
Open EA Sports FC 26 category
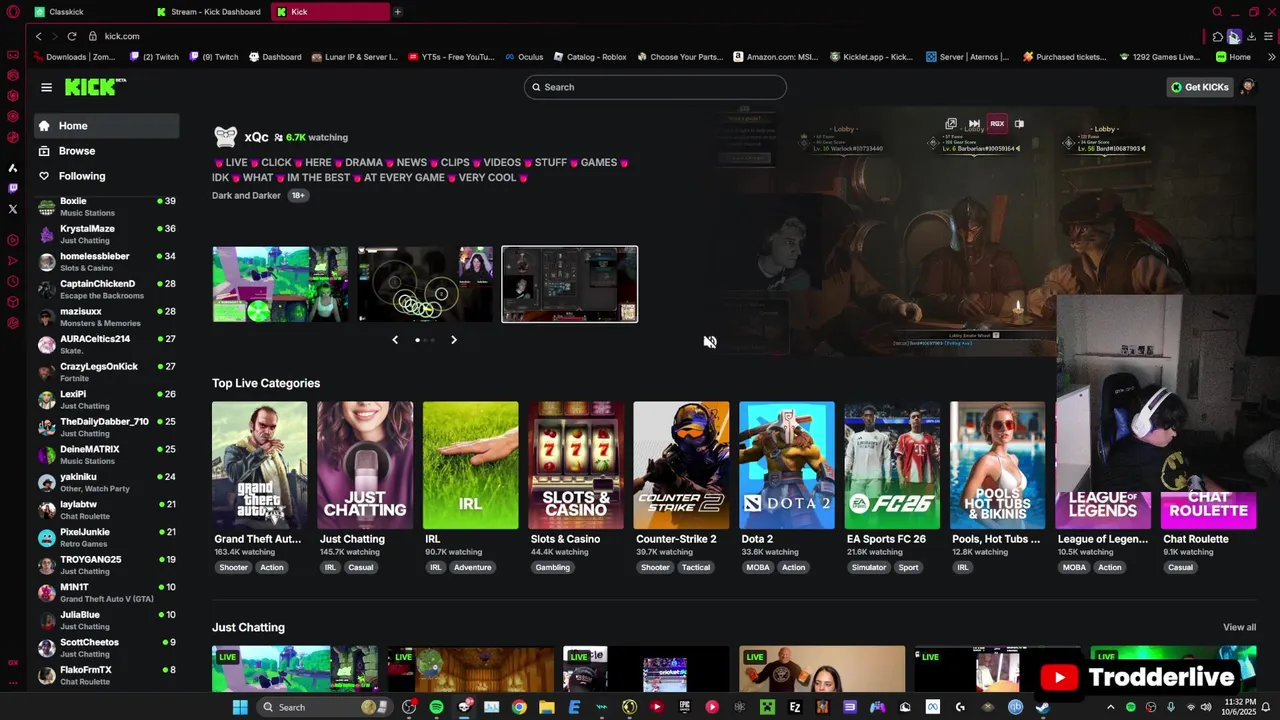pyautogui.click(x=892, y=465)
